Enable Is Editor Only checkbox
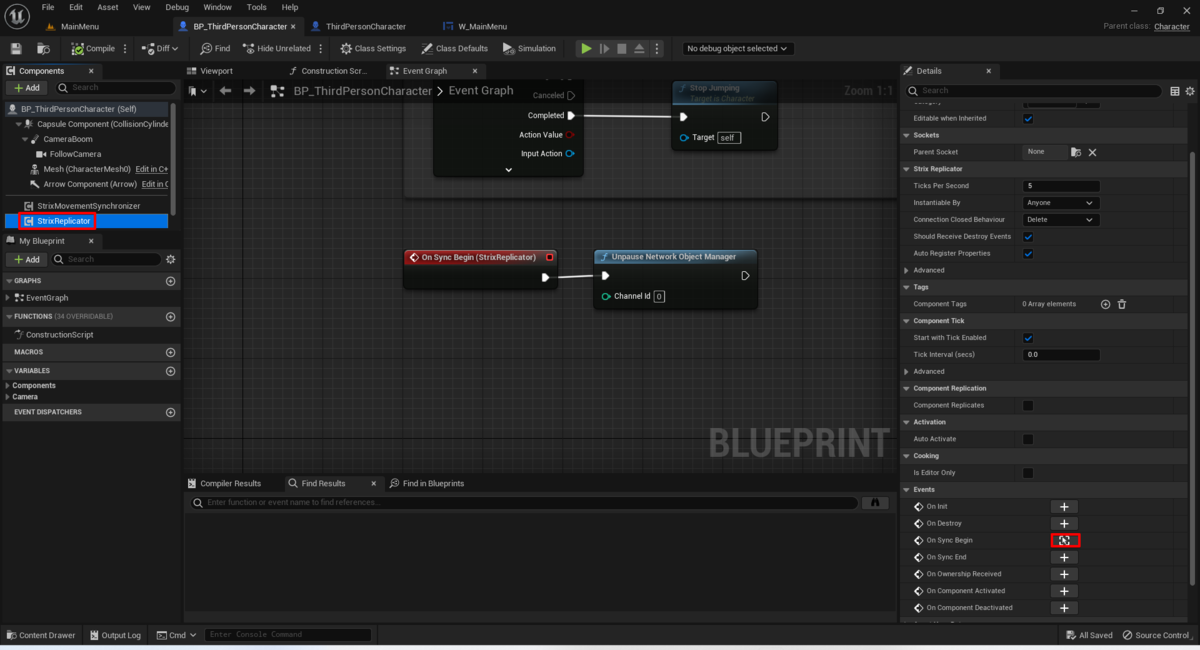This screenshot has height=650, width=1200. coord(1028,473)
